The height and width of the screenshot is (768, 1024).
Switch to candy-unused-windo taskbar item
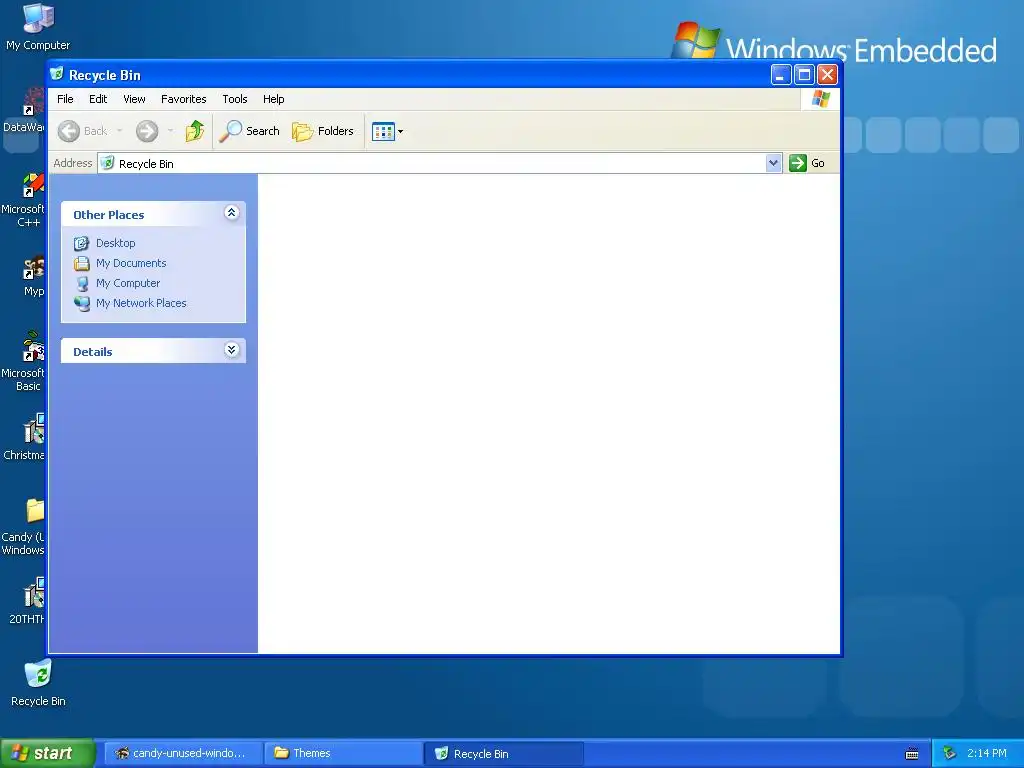182,753
